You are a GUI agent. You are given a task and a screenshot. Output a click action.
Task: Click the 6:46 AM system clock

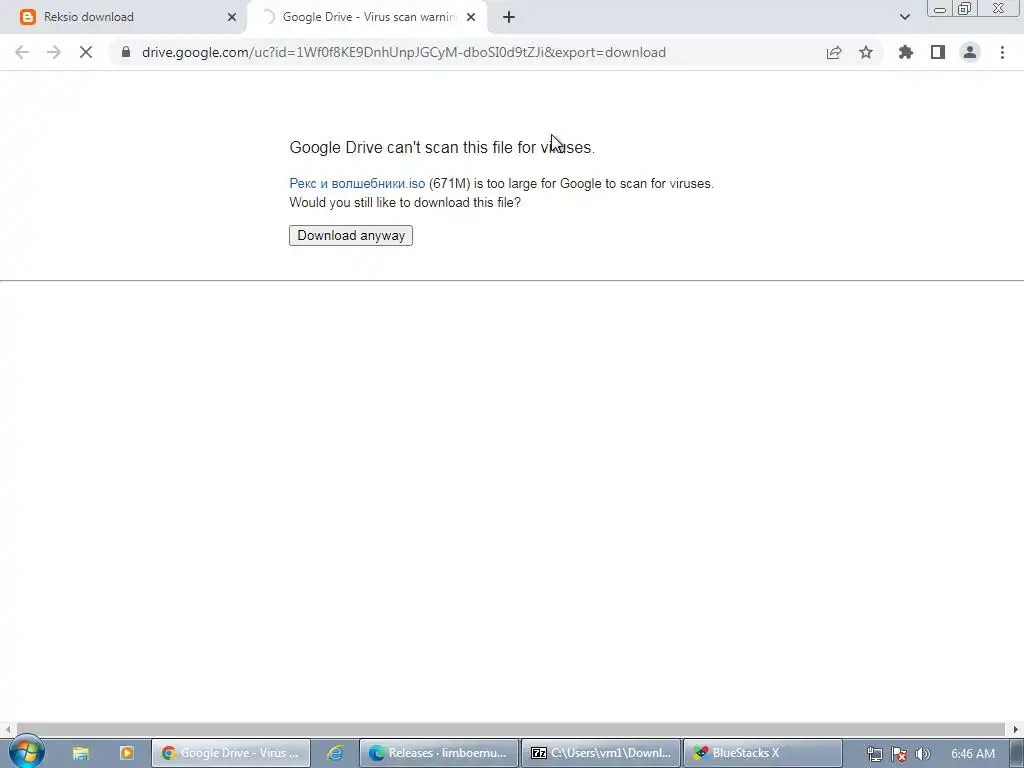tap(973, 754)
